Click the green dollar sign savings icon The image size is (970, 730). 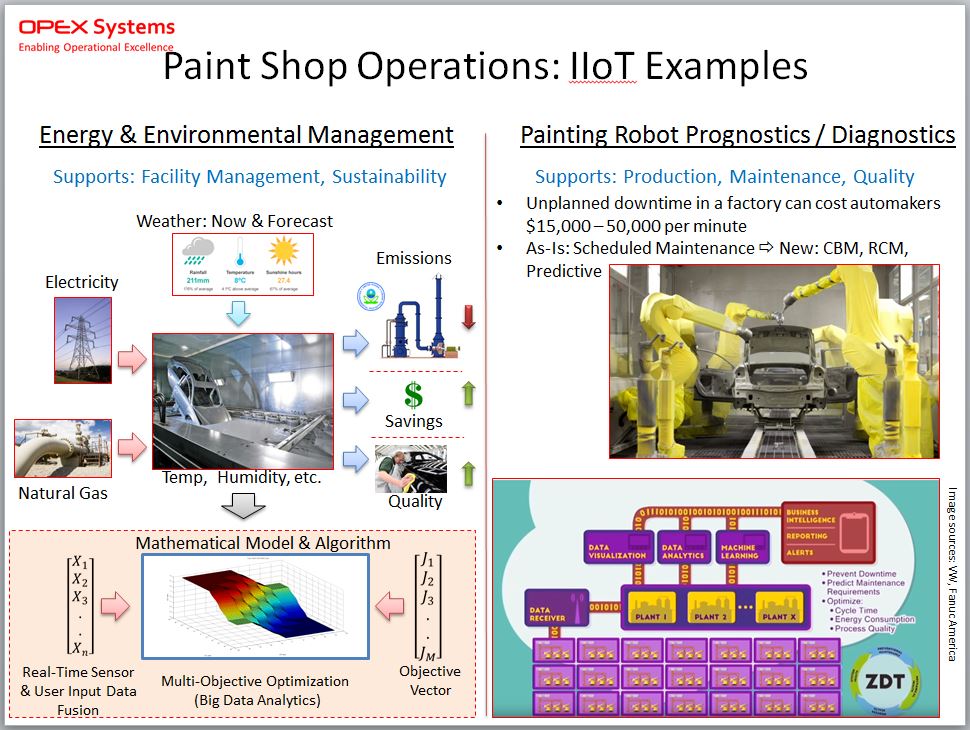coord(413,395)
